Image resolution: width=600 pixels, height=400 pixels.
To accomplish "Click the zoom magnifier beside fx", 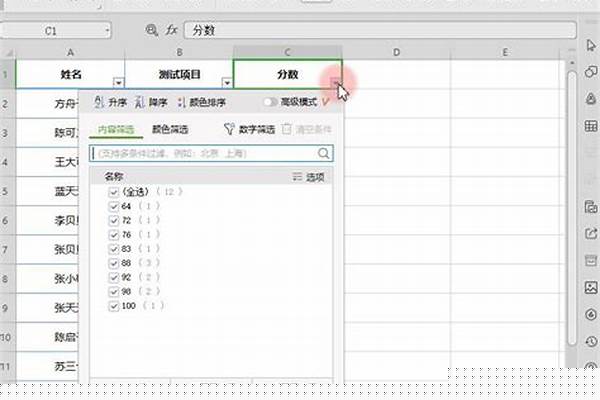I will [x=152, y=30].
